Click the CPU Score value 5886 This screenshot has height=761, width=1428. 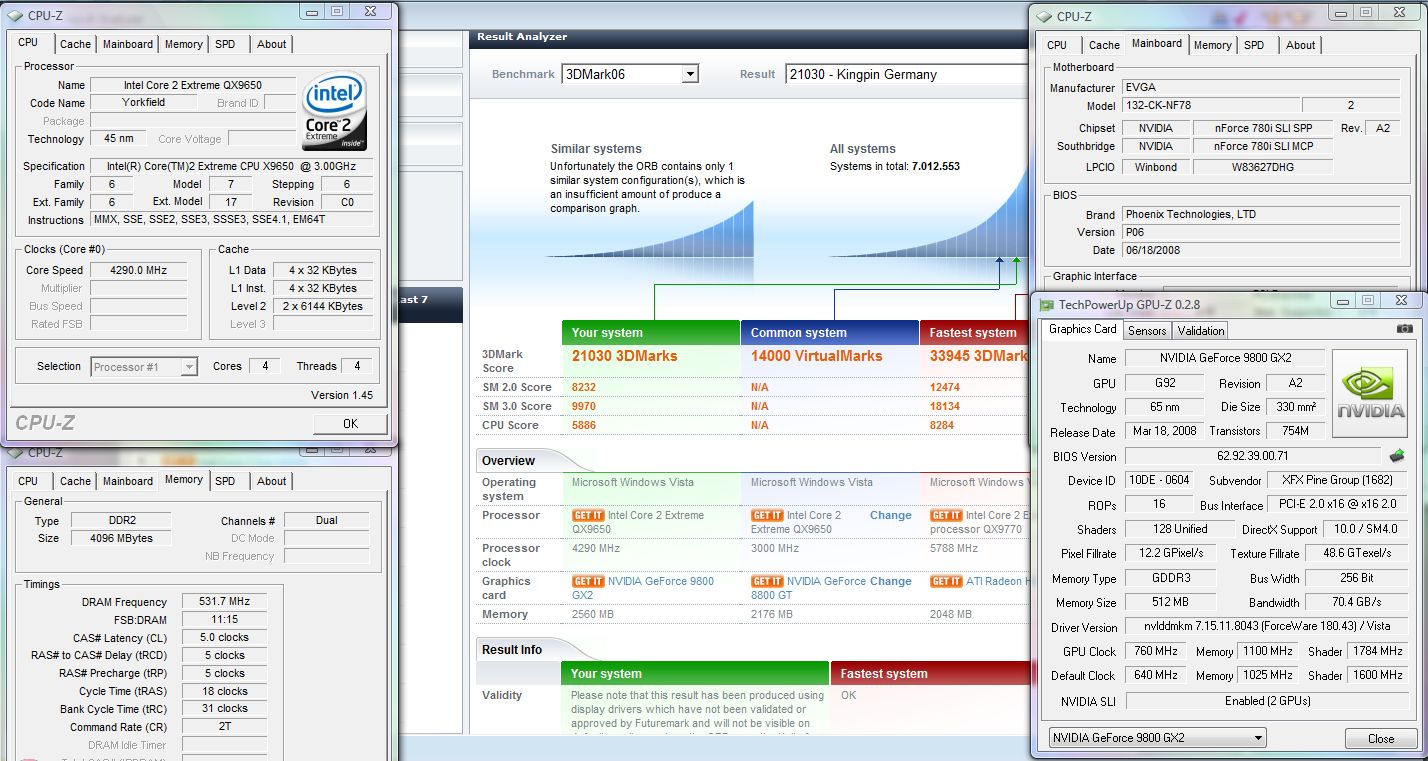click(584, 425)
